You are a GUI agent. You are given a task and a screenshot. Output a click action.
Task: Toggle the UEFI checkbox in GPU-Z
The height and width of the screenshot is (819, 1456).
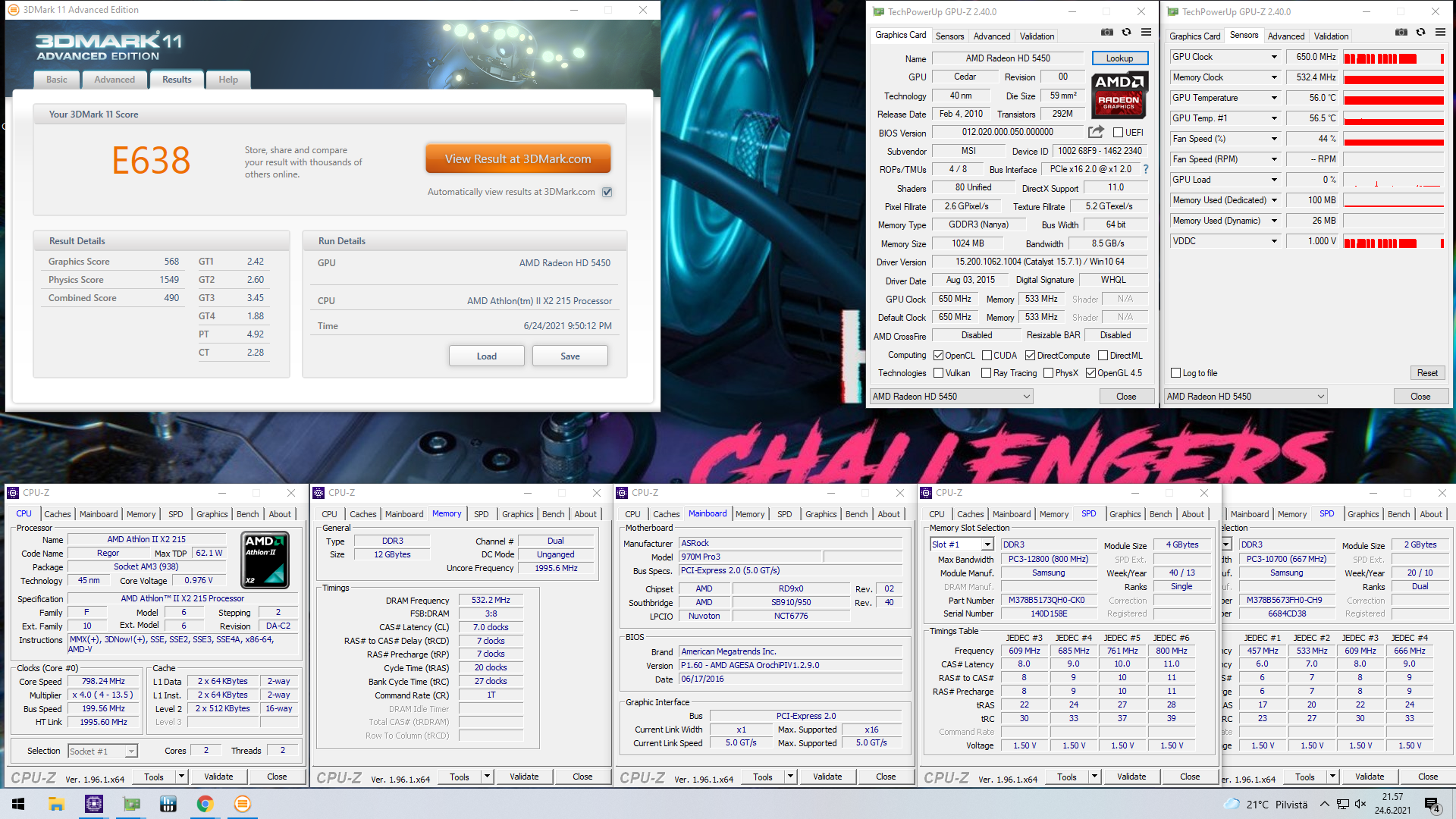[1118, 133]
